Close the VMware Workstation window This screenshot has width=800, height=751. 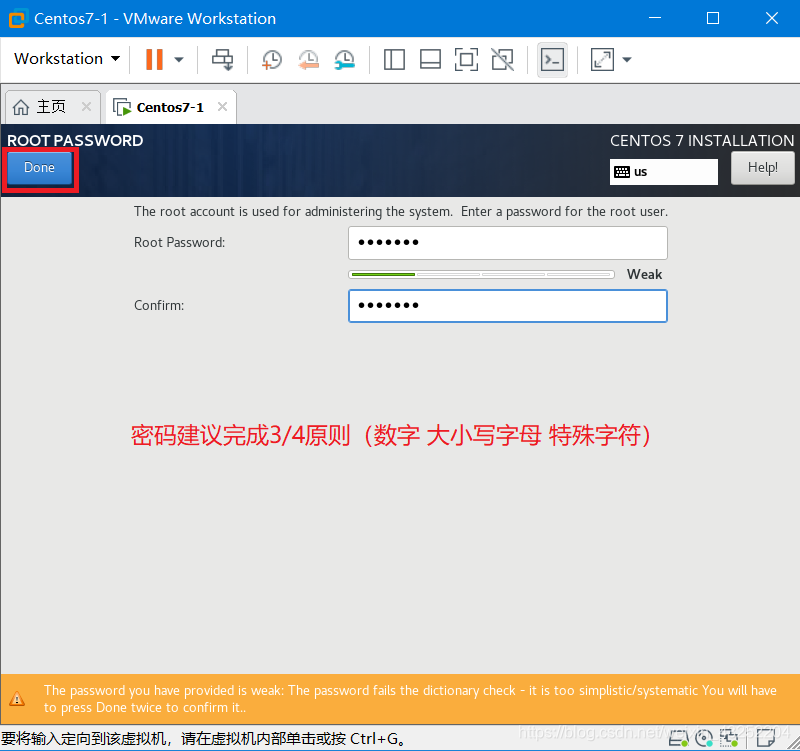click(x=772, y=18)
